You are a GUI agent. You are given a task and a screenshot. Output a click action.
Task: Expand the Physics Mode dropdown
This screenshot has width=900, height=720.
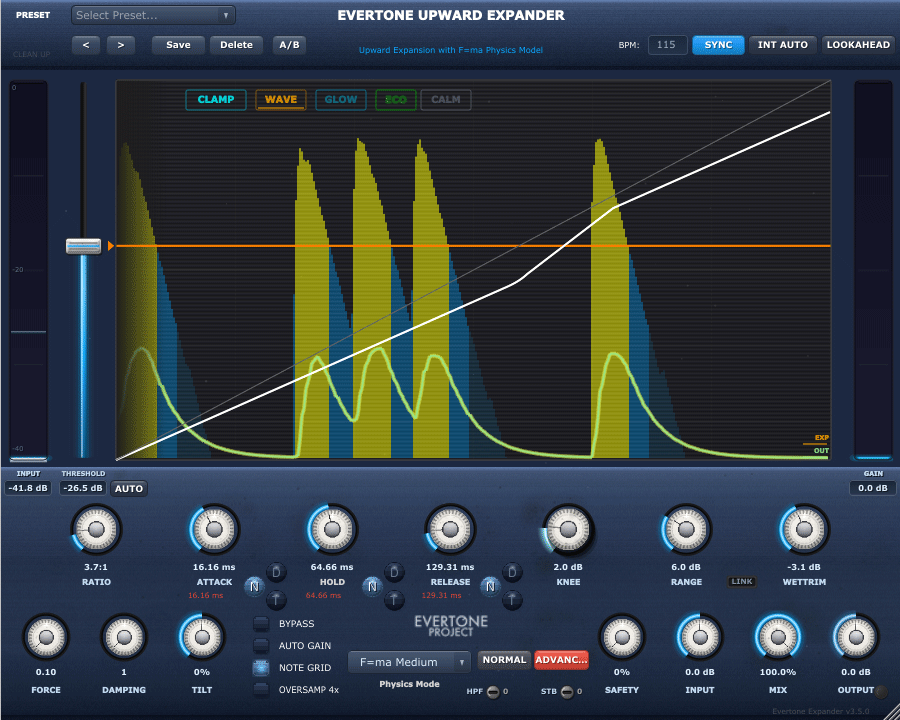(x=408, y=662)
